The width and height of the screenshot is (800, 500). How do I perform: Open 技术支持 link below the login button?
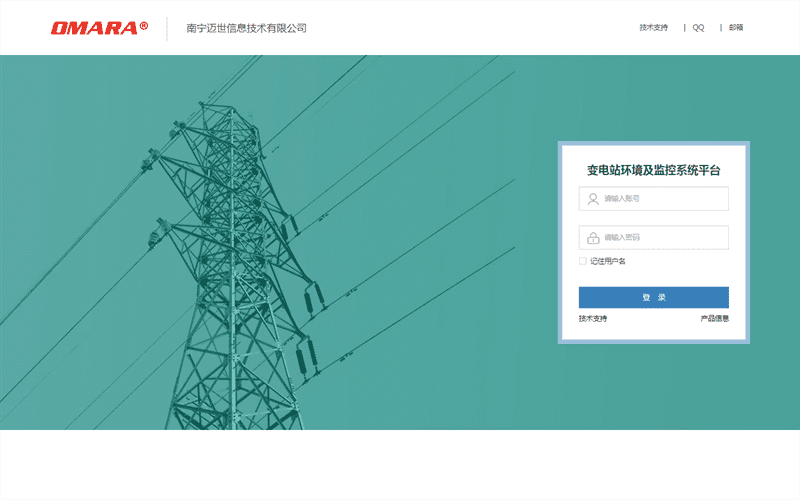[x=593, y=318]
